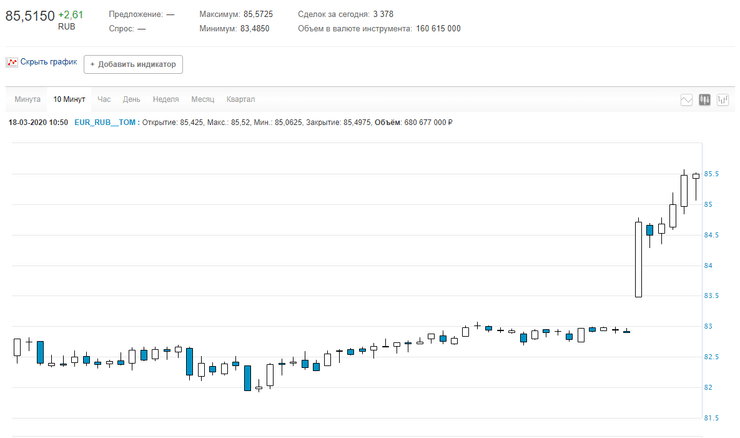Show the День interval
The height and width of the screenshot is (438, 740).
click(131, 100)
